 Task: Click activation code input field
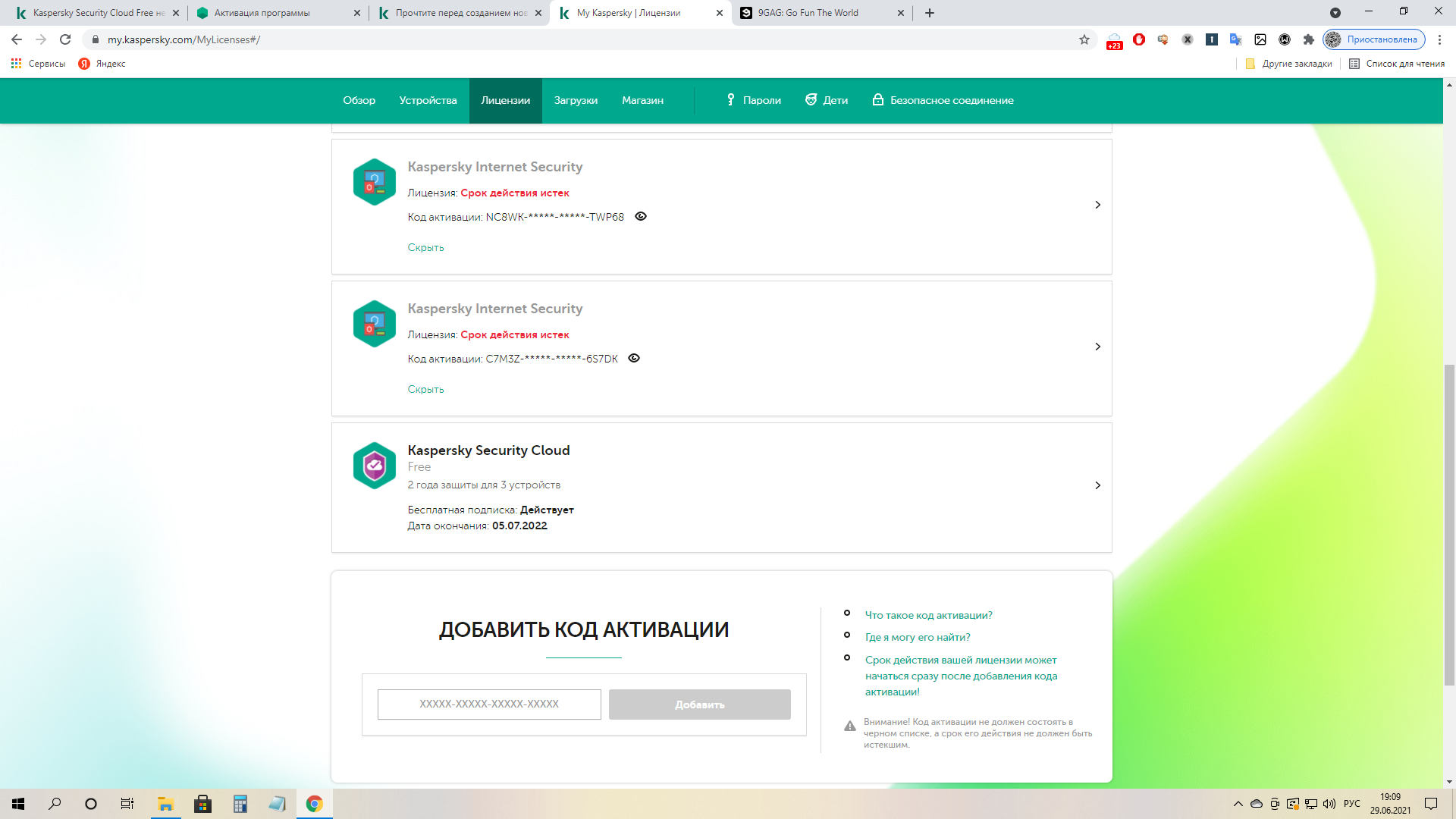point(489,704)
